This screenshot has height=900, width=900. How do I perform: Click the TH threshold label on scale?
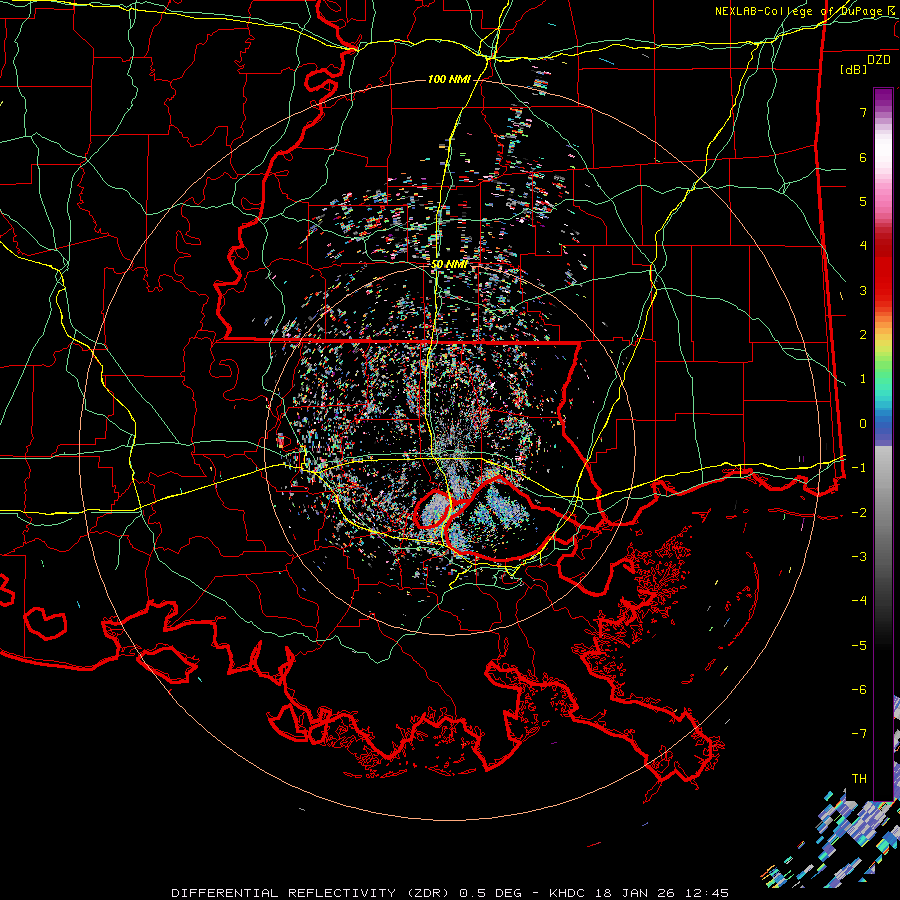[x=859, y=779]
